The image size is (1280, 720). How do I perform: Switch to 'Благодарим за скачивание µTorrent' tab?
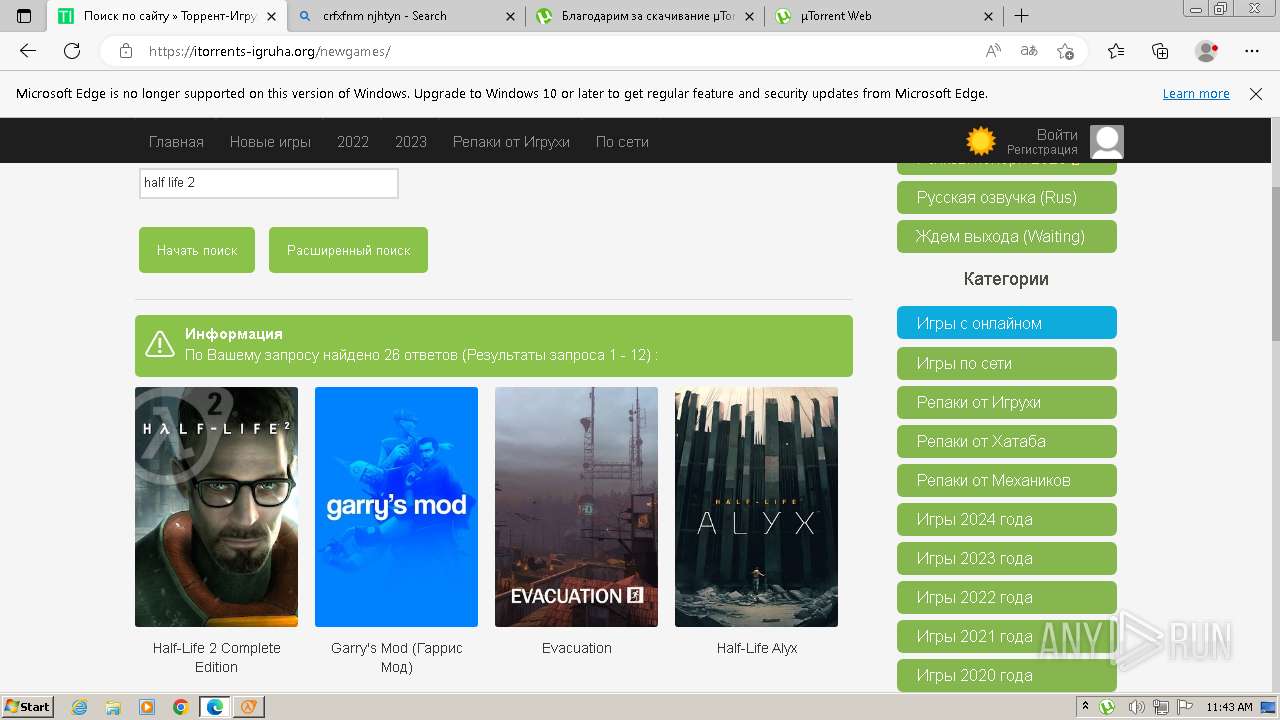coord(648,16)
